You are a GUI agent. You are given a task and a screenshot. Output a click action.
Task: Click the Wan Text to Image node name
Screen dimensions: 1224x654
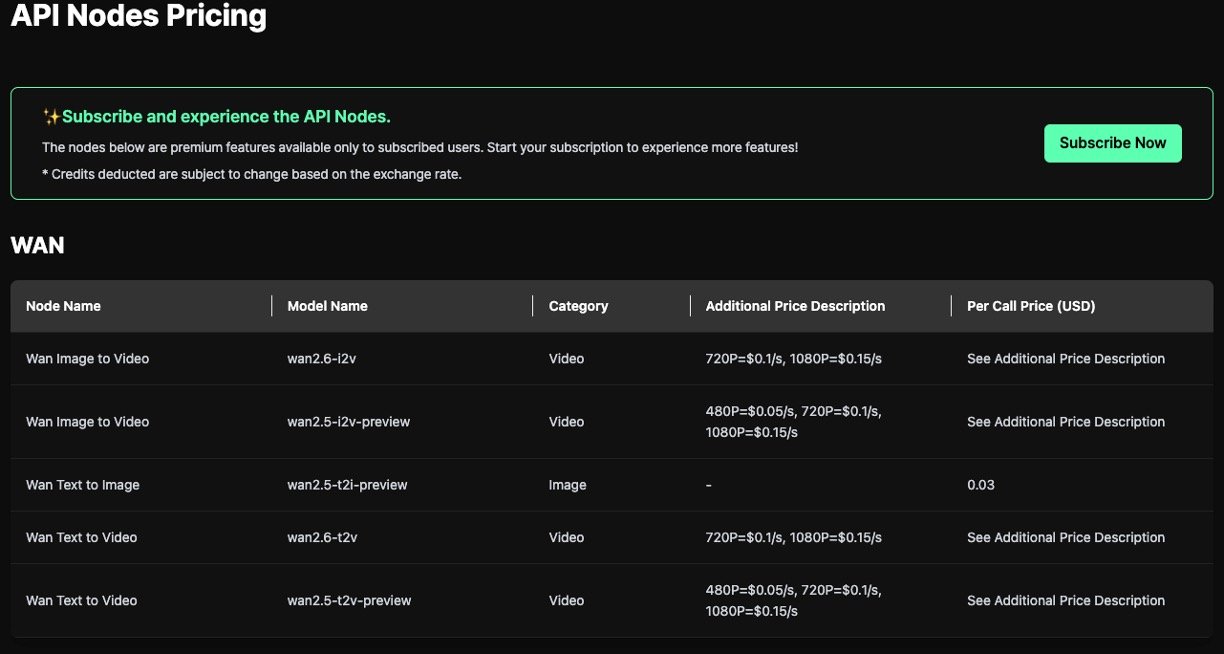coord(82,485)
